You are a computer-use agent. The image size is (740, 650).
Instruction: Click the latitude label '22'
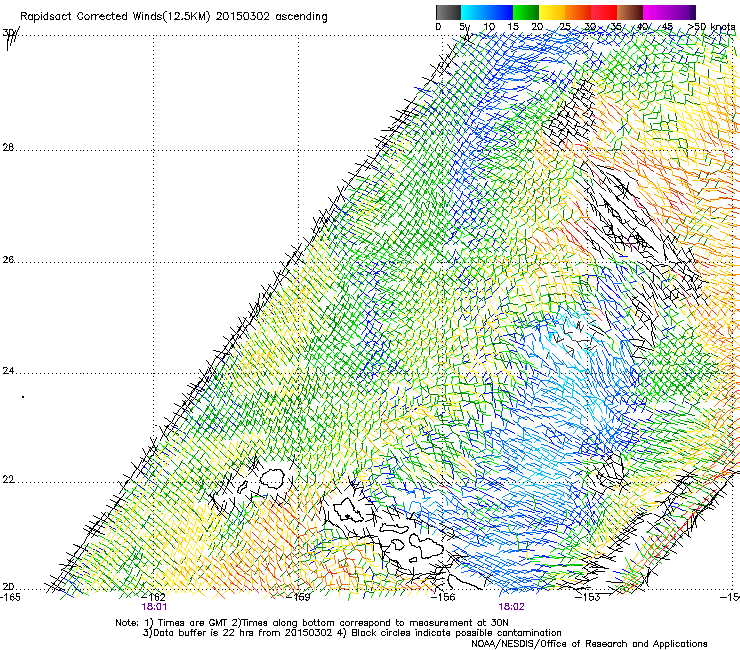8,480
